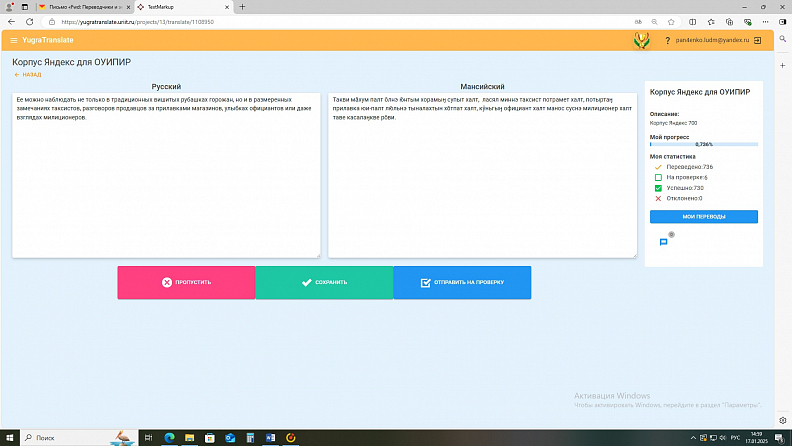Open the Windows Start menu

[10, 438]
